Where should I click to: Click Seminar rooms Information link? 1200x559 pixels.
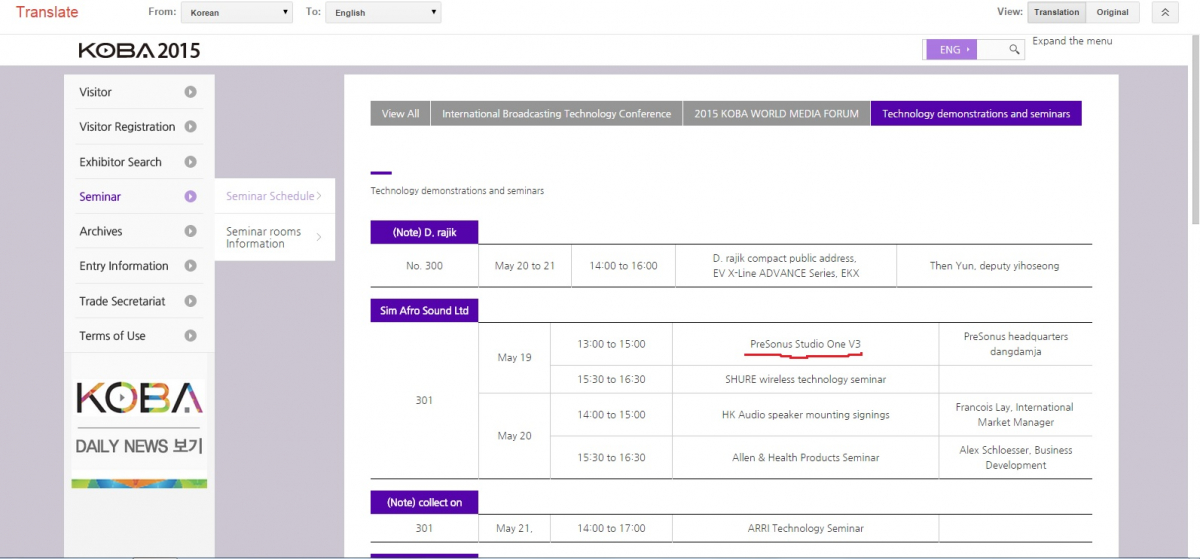point(263,237)
